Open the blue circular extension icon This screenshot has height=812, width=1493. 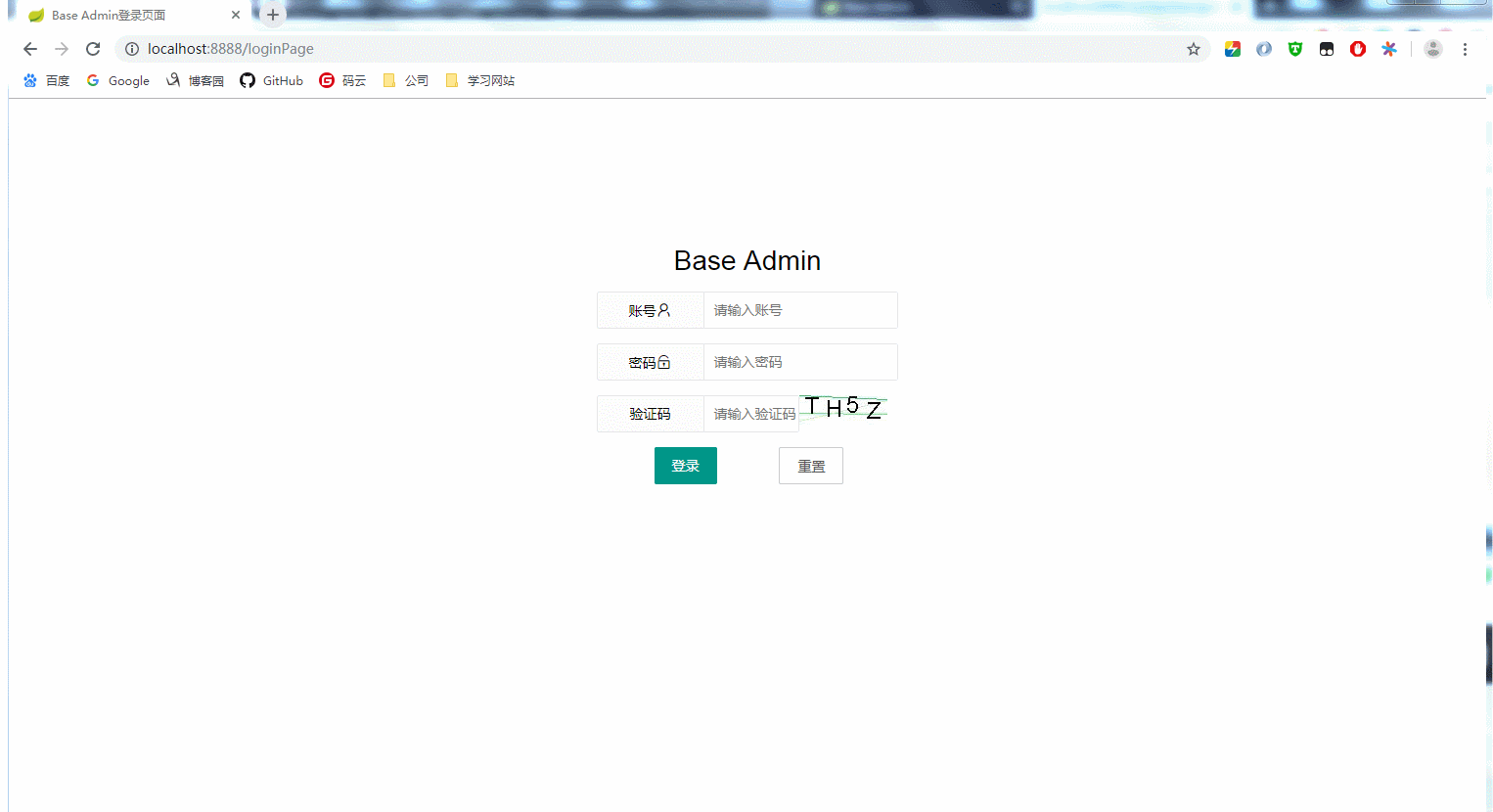point(1264,49)
